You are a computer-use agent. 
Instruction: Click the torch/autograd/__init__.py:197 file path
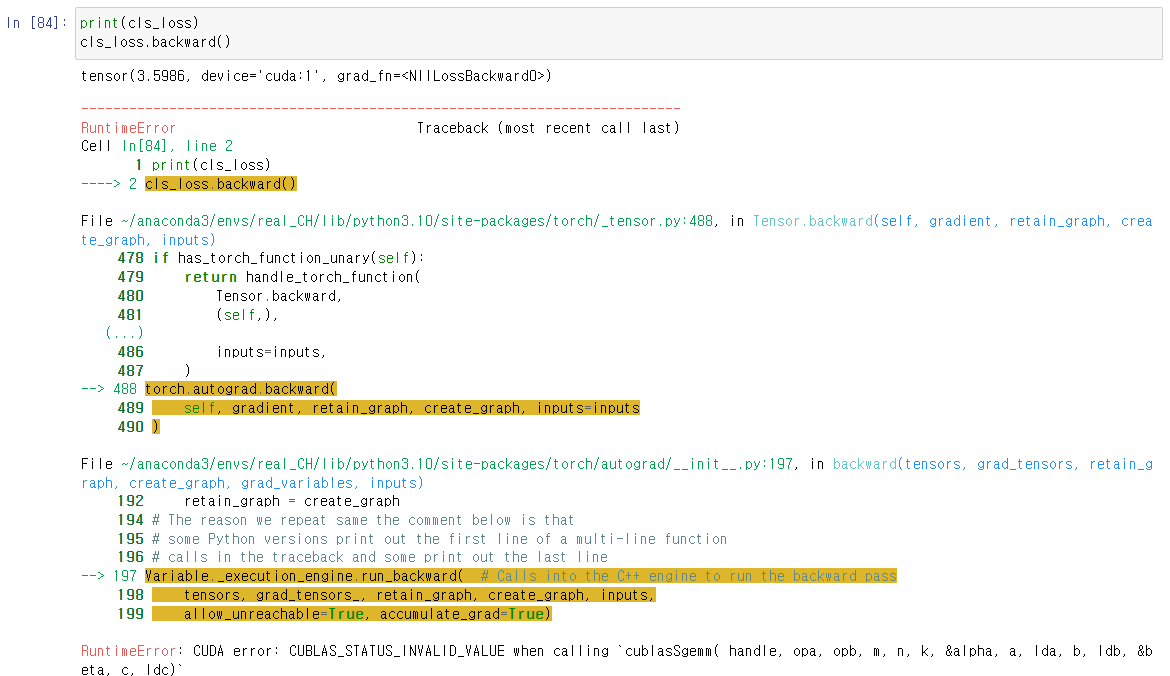point(457,464)
